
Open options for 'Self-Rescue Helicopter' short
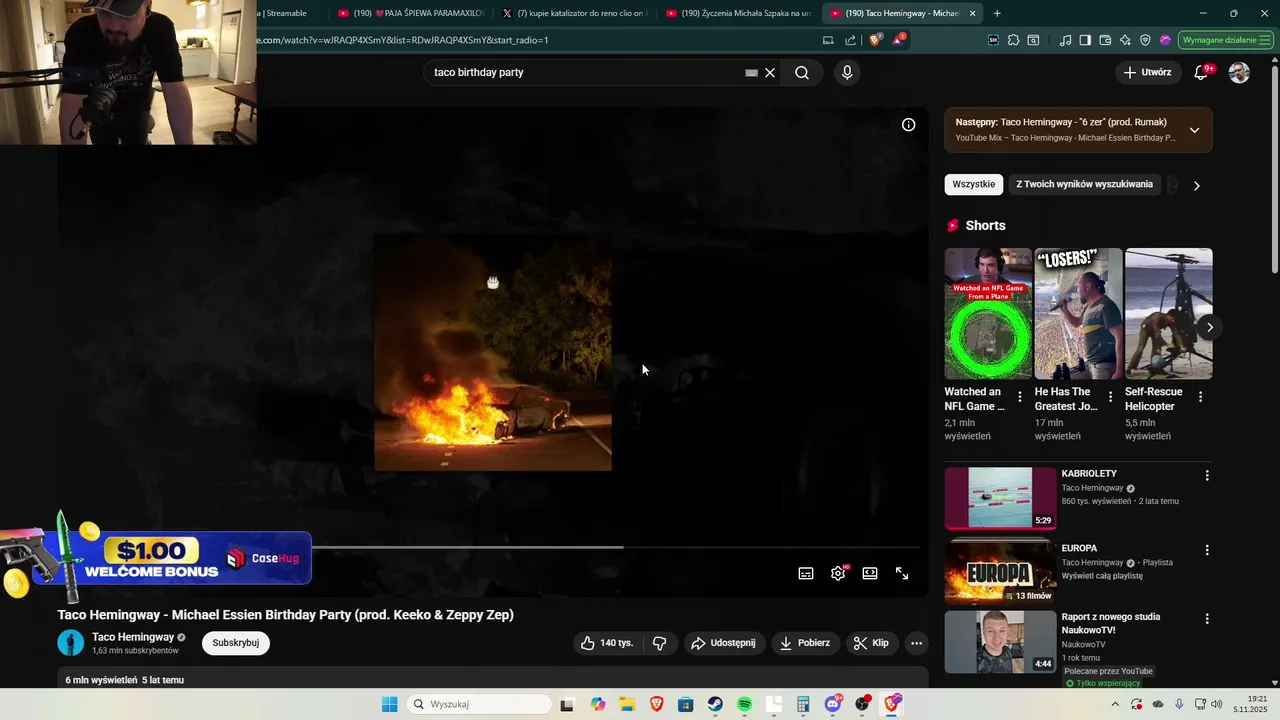1200,397
